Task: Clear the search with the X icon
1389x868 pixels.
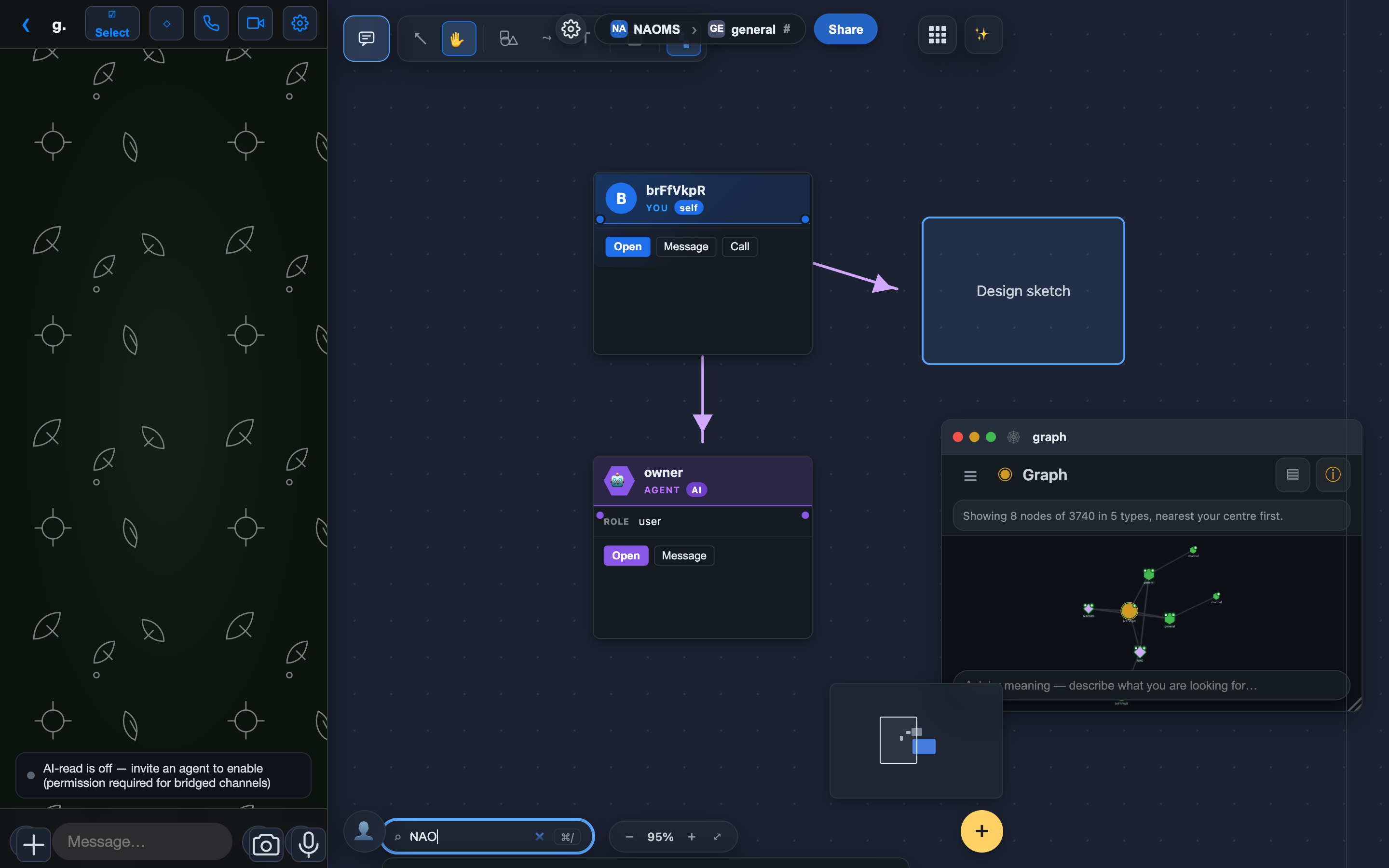Action: coord(540,837)
